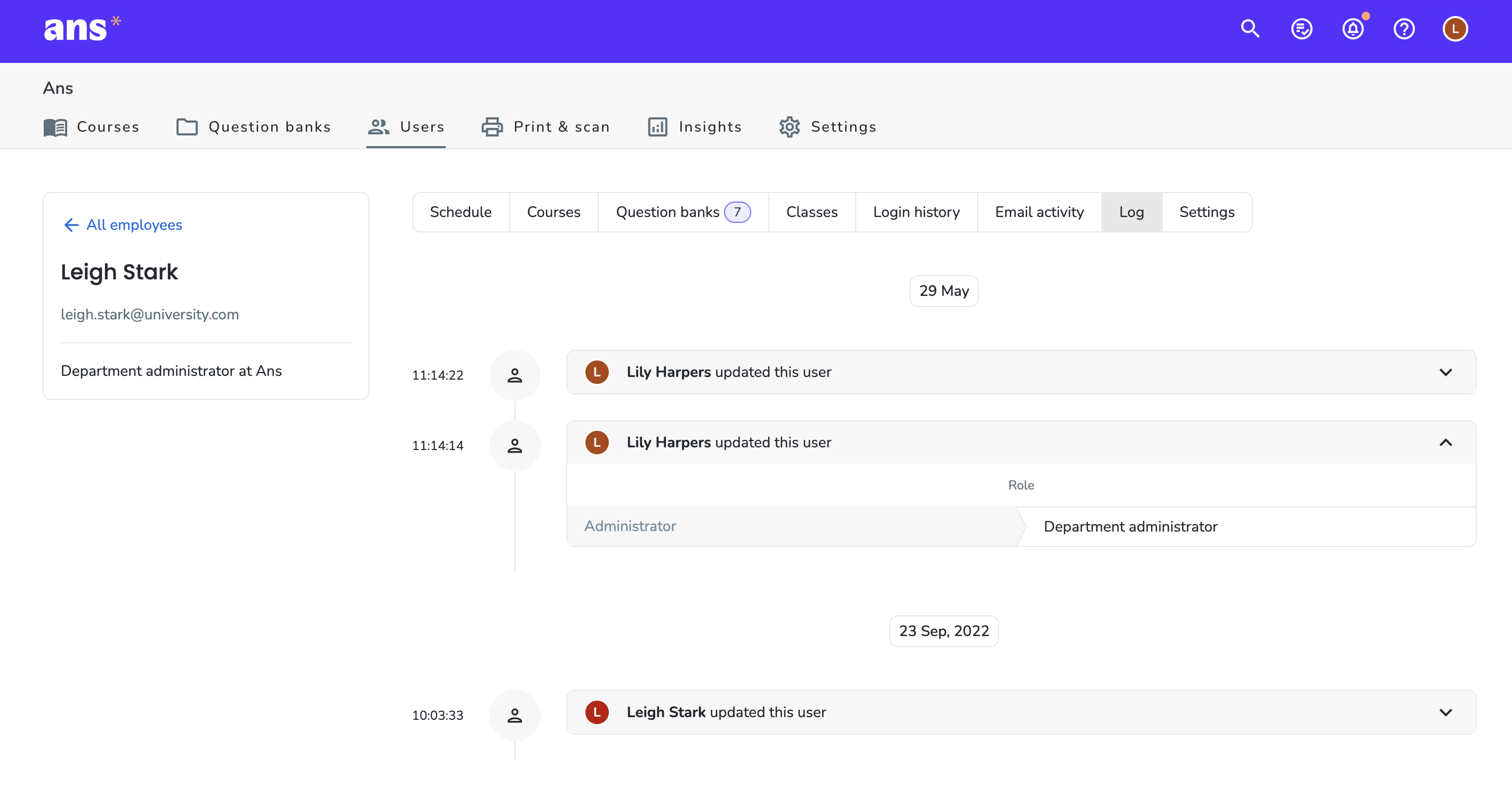The width and height of the screenshot is (1512, 787).
Task: Switch to the Login history tab
Action: (x=916, y=212)
